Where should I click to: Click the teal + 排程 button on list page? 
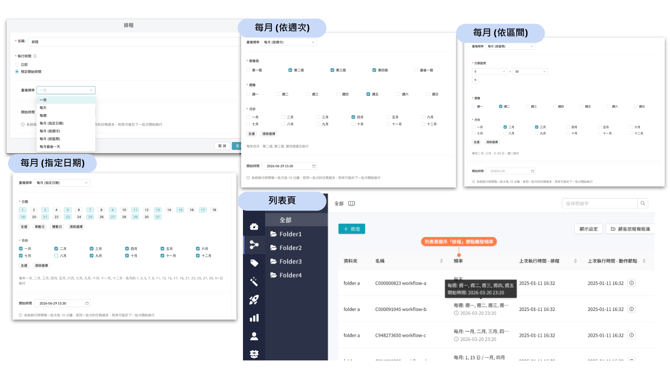pyautogui.click(x=352, y=229)
